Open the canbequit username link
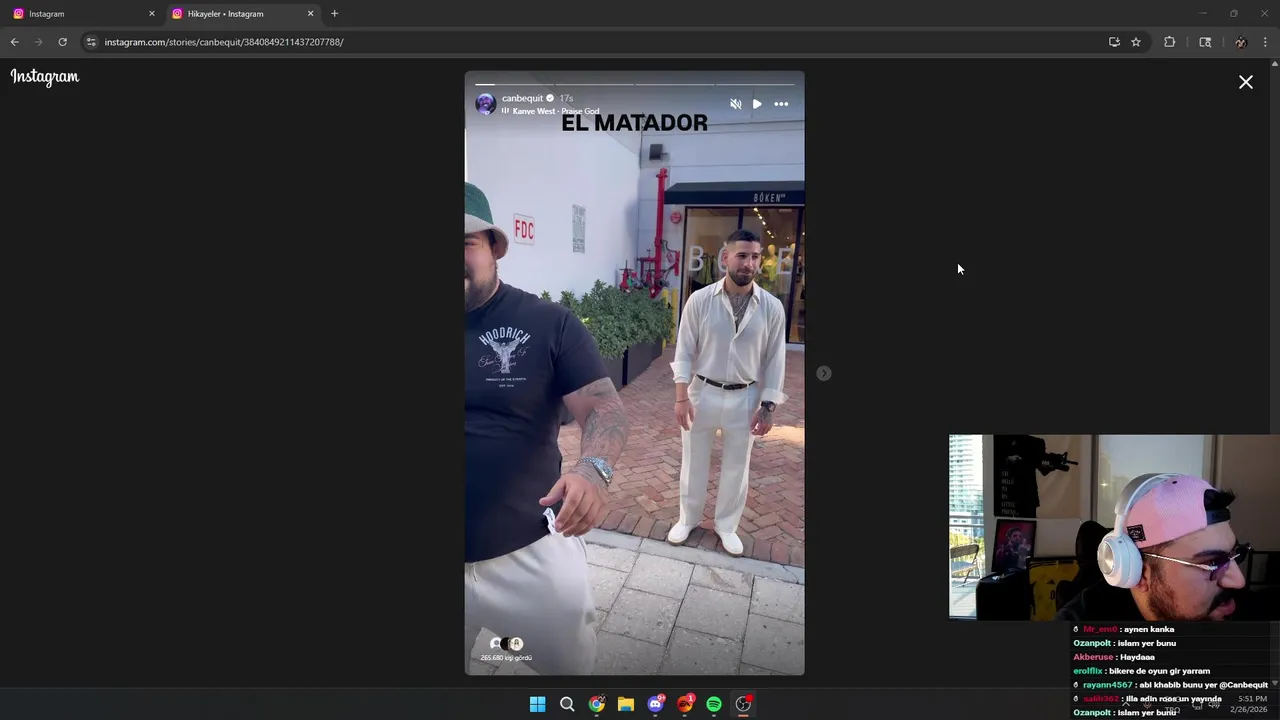Screen dimensions: 1280x720 pyautogui.click(x=522, y=98)
